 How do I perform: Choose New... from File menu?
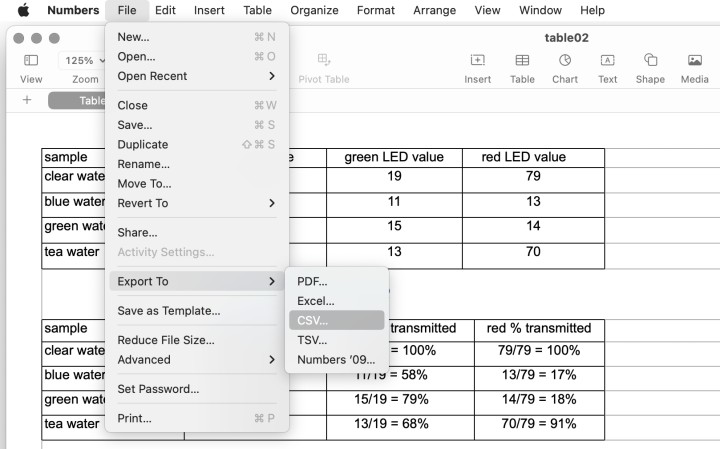tap(197, 37)
